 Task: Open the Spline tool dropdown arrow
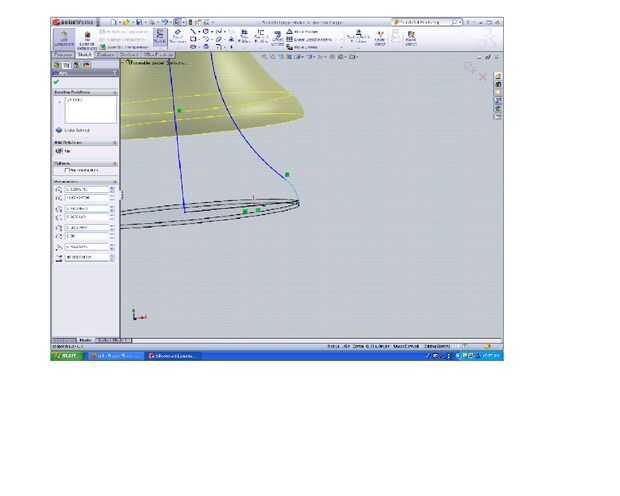pos(225,32)
